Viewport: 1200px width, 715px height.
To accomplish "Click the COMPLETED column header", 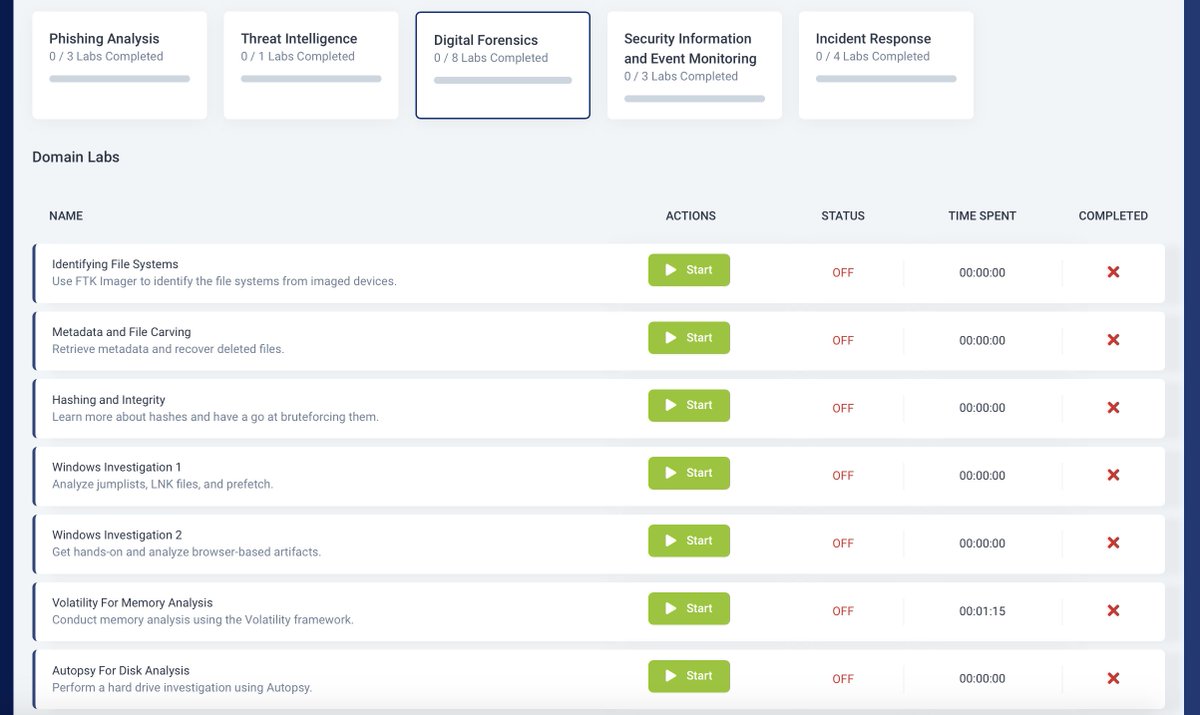I will coord(1113,216).
